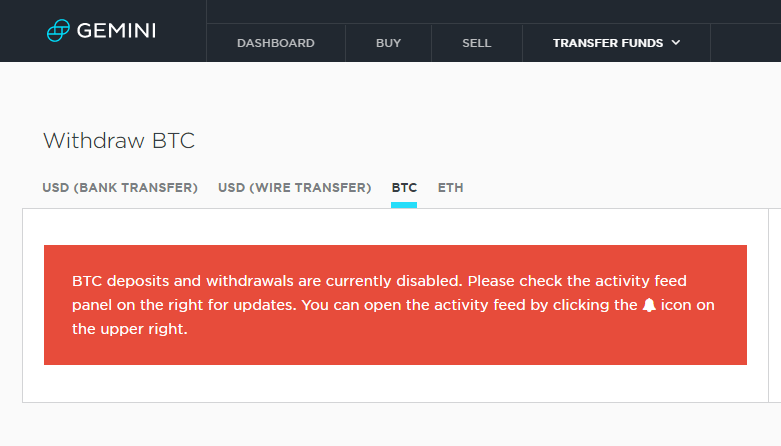This screenshot has width=781, height=446.
Task: Open the Transfer Funds menu label
Action: (608, 43)
